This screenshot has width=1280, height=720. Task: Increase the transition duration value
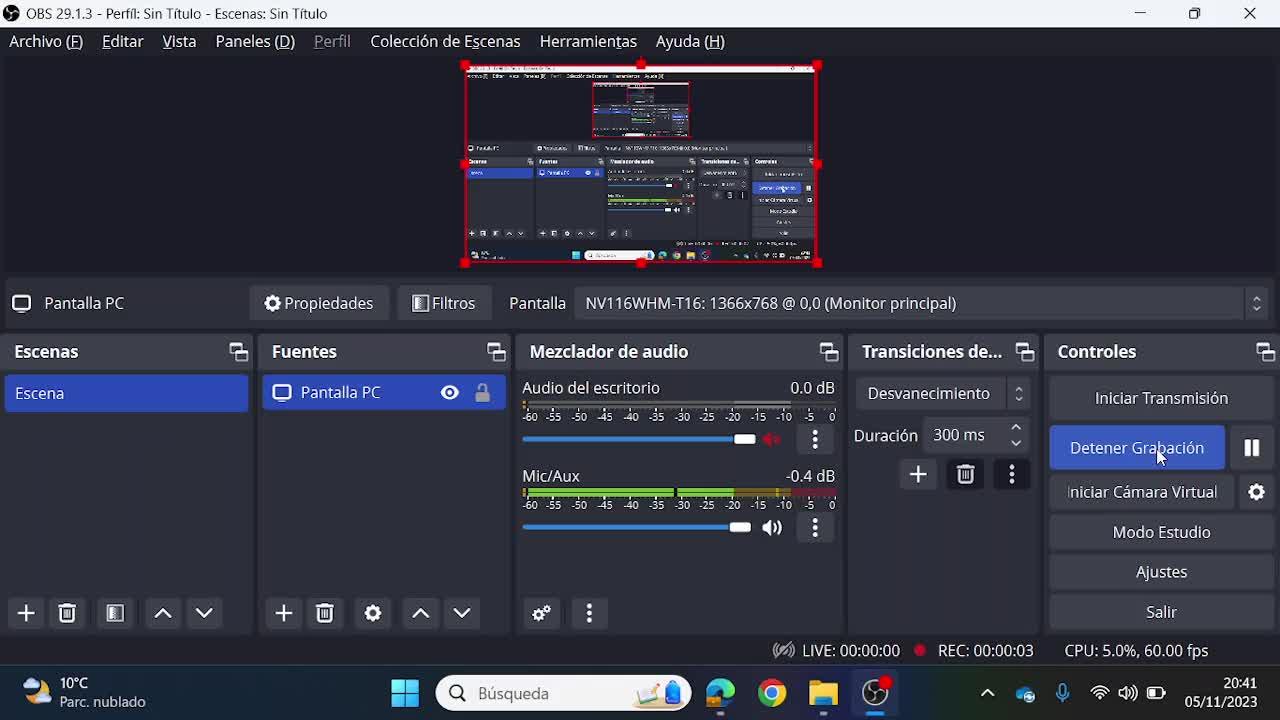tap(1016, 428)
